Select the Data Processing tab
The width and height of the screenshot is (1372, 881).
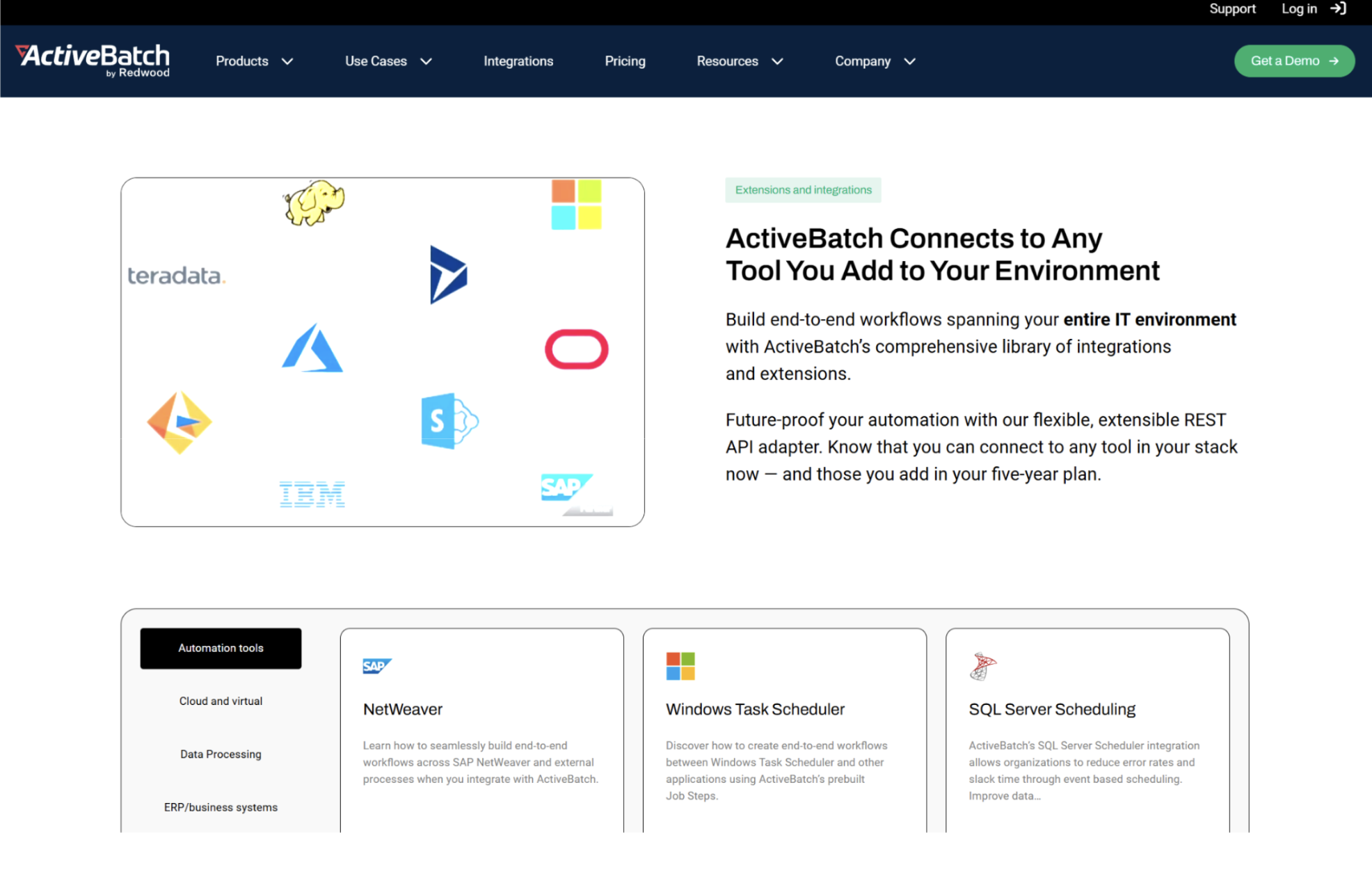[221, 754]
